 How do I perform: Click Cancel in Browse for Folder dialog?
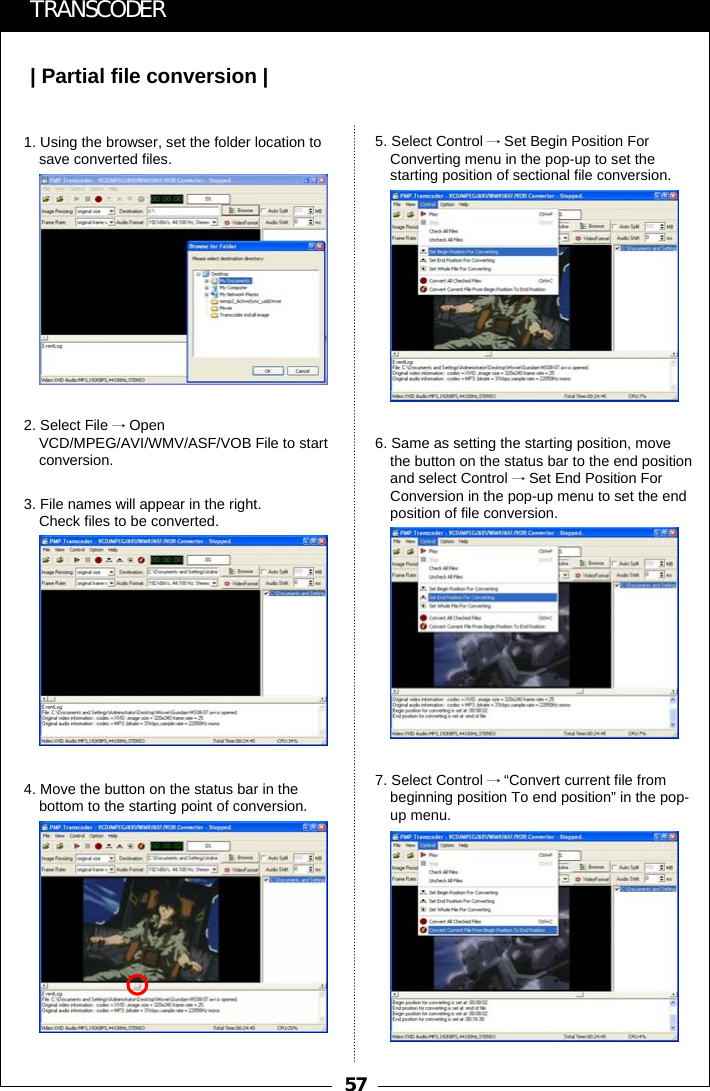(302, 371)
